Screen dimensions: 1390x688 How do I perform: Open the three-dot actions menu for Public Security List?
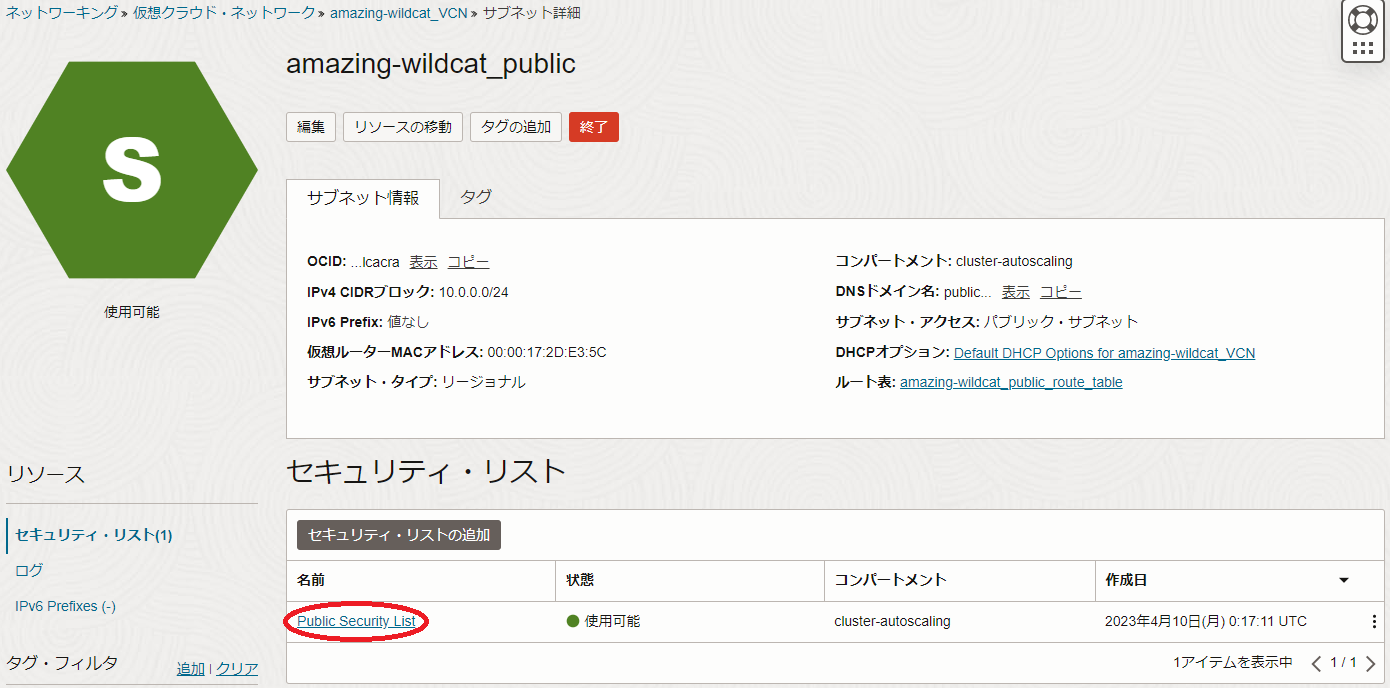pyautogui.click(x=1373, y=622)
